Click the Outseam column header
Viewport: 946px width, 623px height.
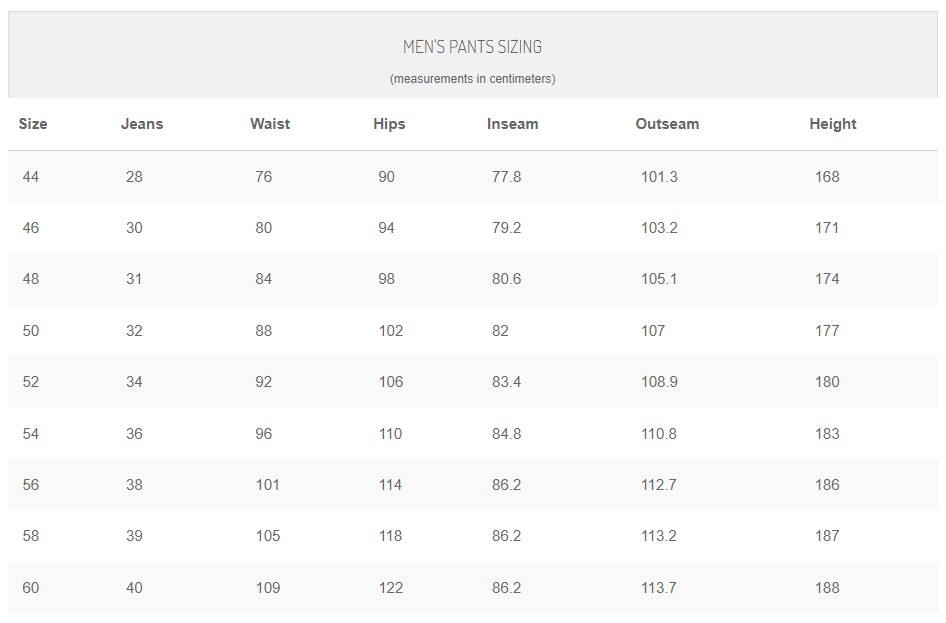coord(667,124)
